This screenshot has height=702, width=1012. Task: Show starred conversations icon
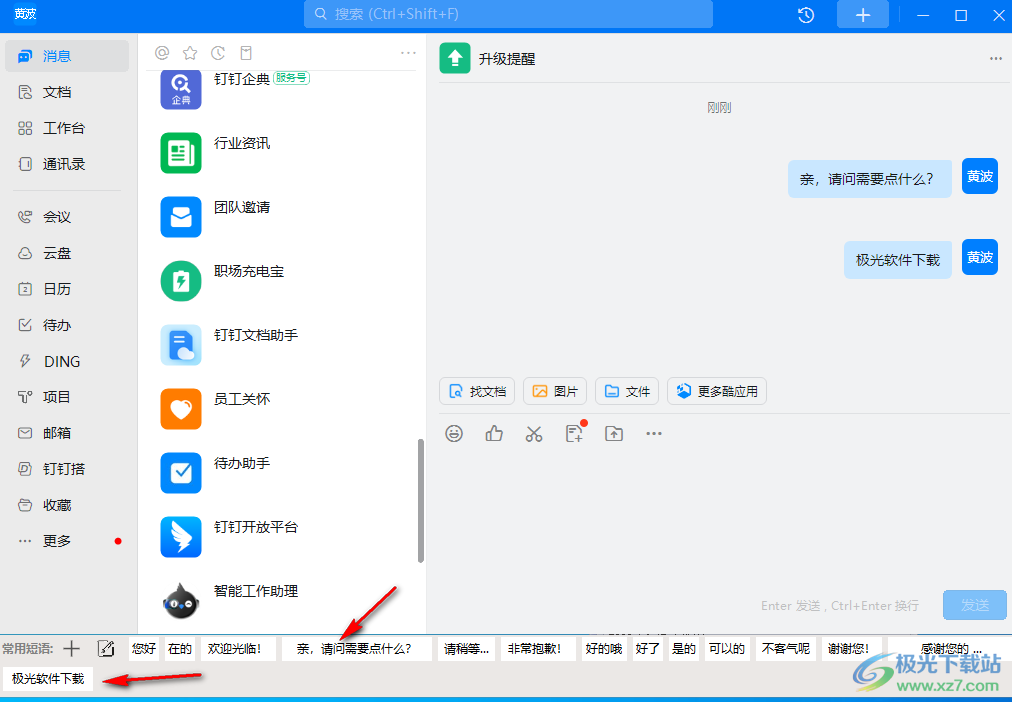(190, 53)
